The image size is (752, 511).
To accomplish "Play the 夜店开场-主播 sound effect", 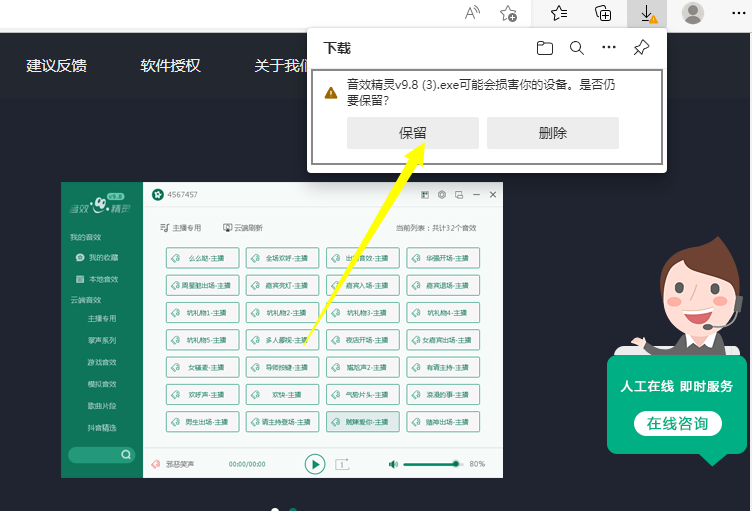I will [x=363, y=340].
